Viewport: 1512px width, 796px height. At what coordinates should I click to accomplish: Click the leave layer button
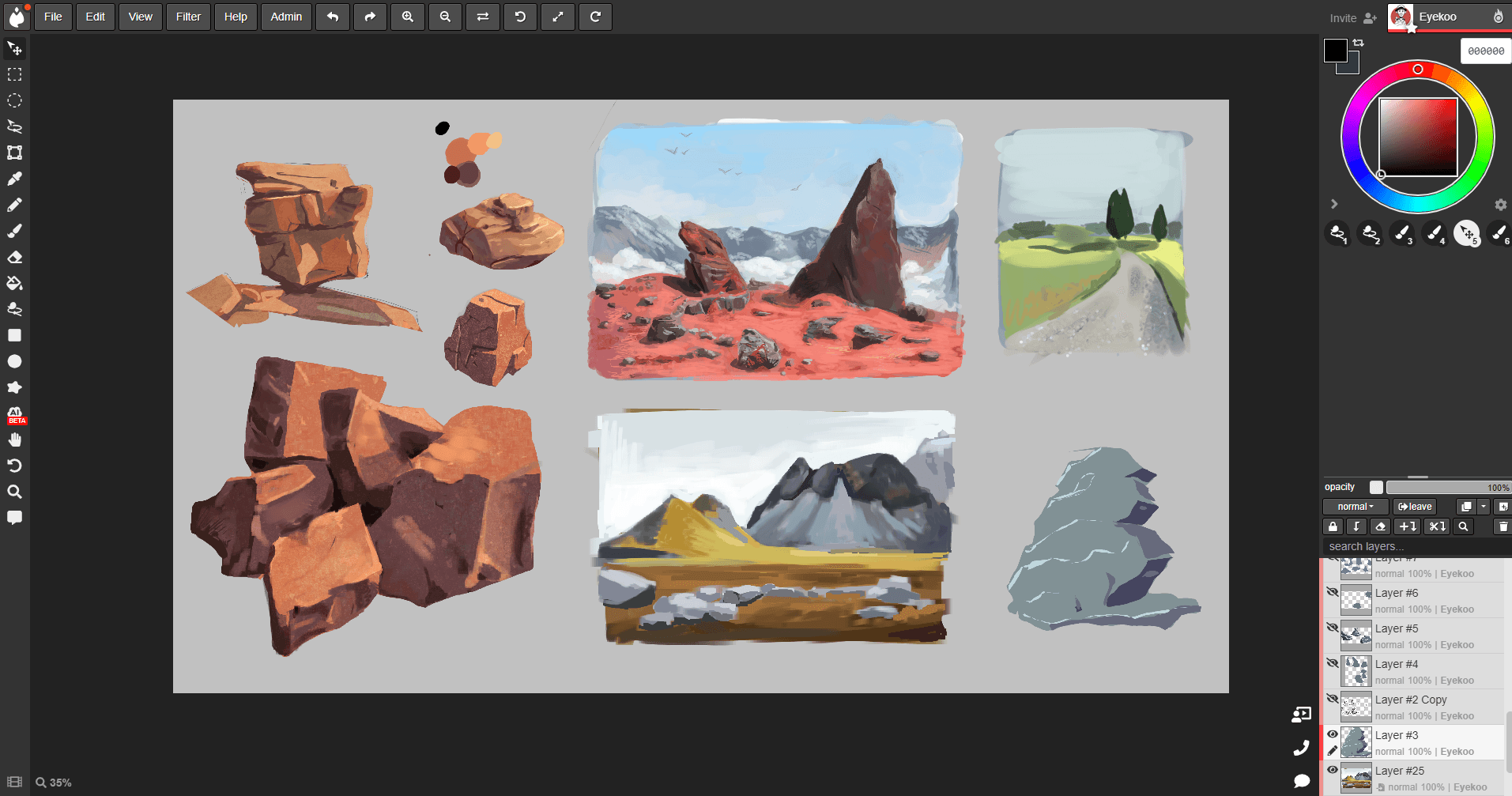(x=1414, y=507)
